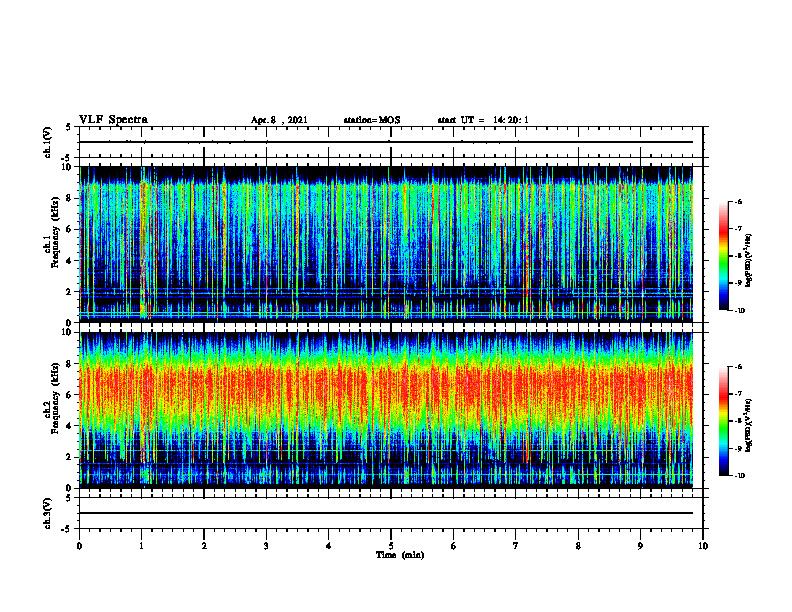Screen dimensions: 792x612
Task: Click the ch.1 voltage waveform trace
Action: pos(386,142)
